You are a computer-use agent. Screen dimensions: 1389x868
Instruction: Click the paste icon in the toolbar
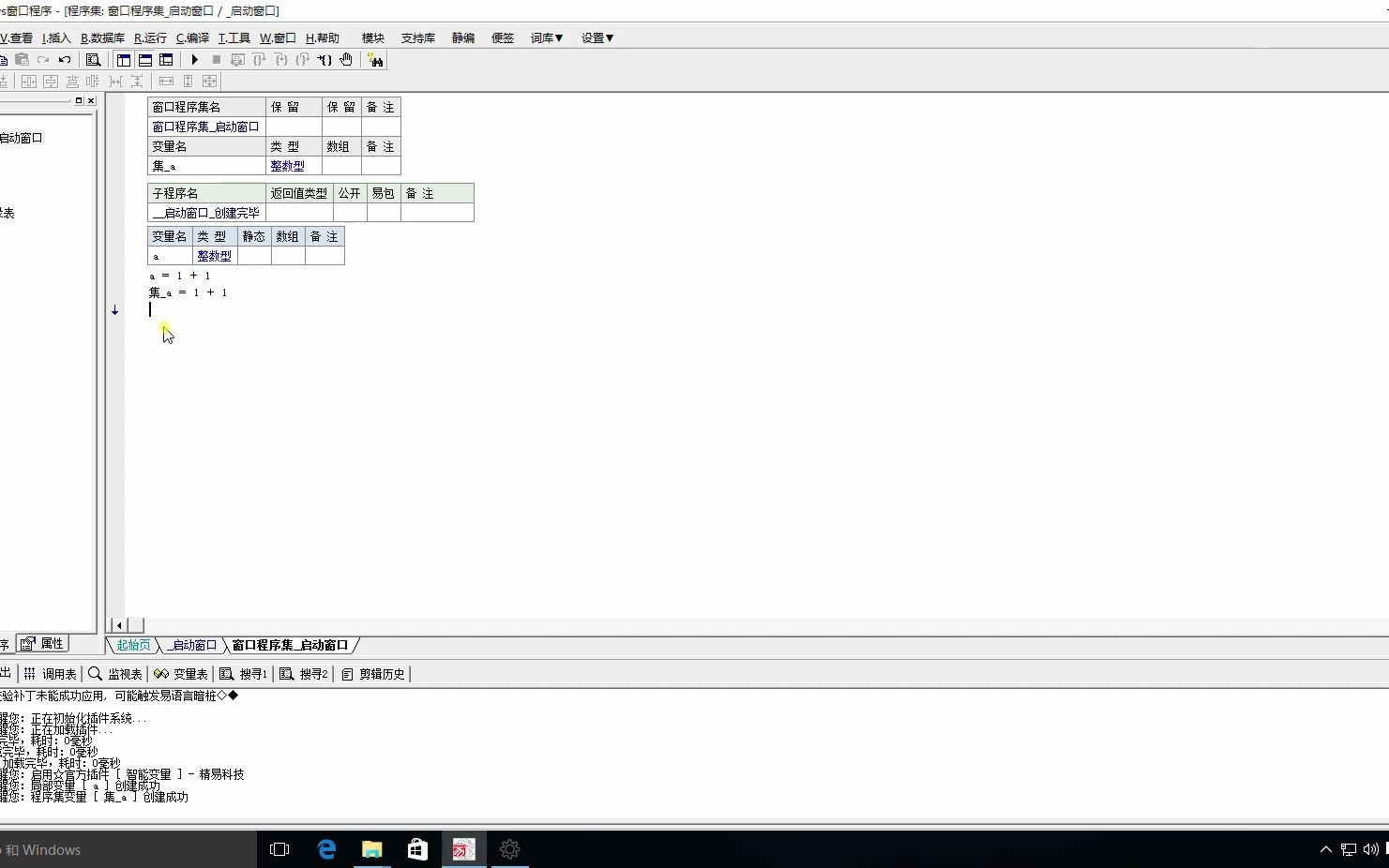(22, 60)
